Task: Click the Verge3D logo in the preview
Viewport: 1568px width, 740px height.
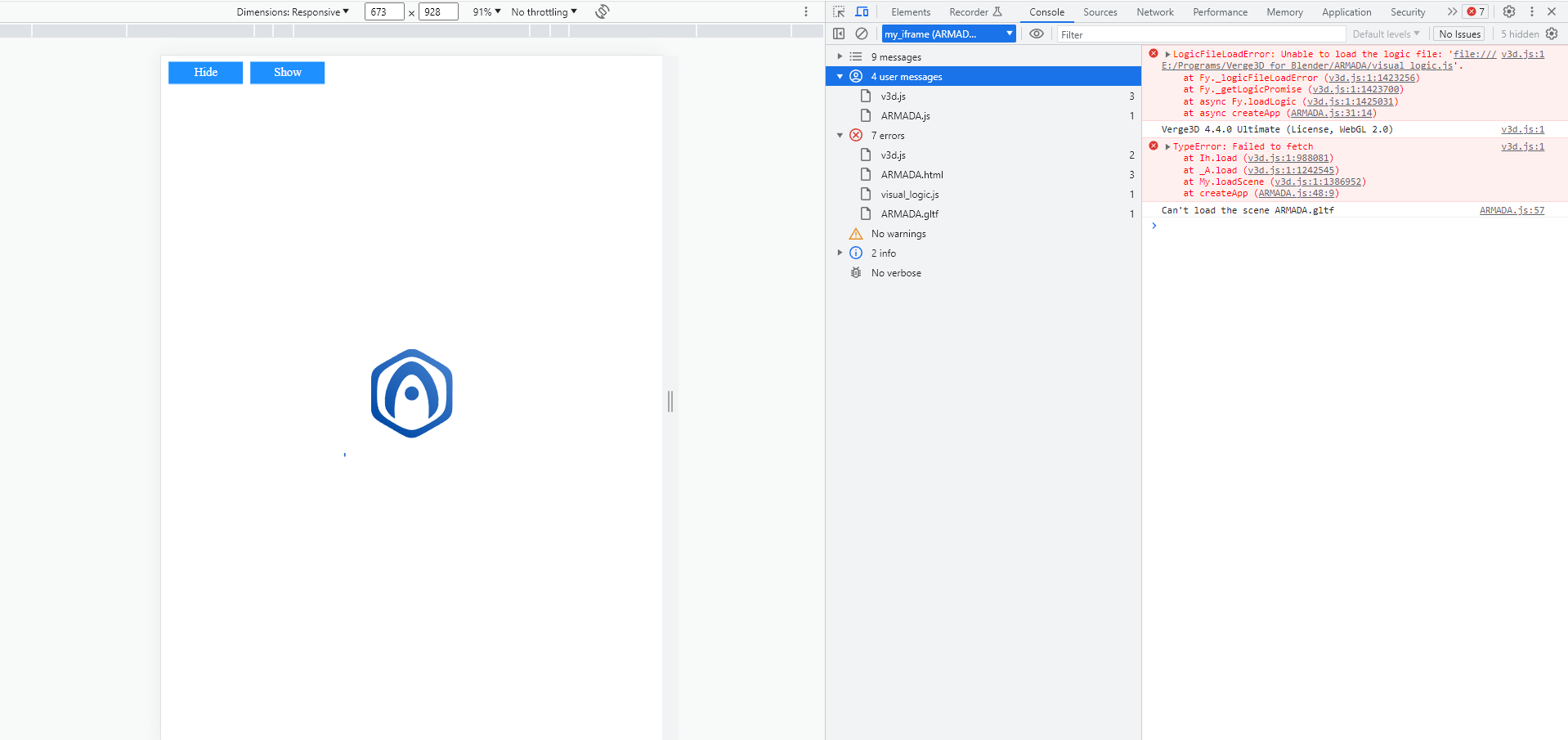Action: tap(412, 393)
